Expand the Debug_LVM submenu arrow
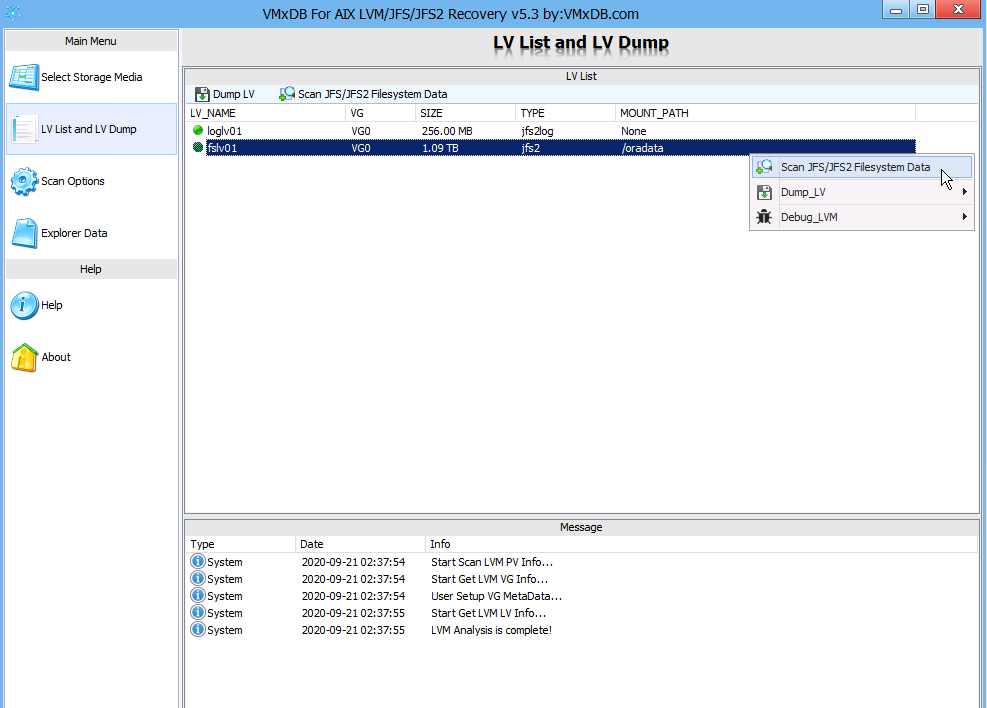987x708 pixels. (x=964, y=217)
